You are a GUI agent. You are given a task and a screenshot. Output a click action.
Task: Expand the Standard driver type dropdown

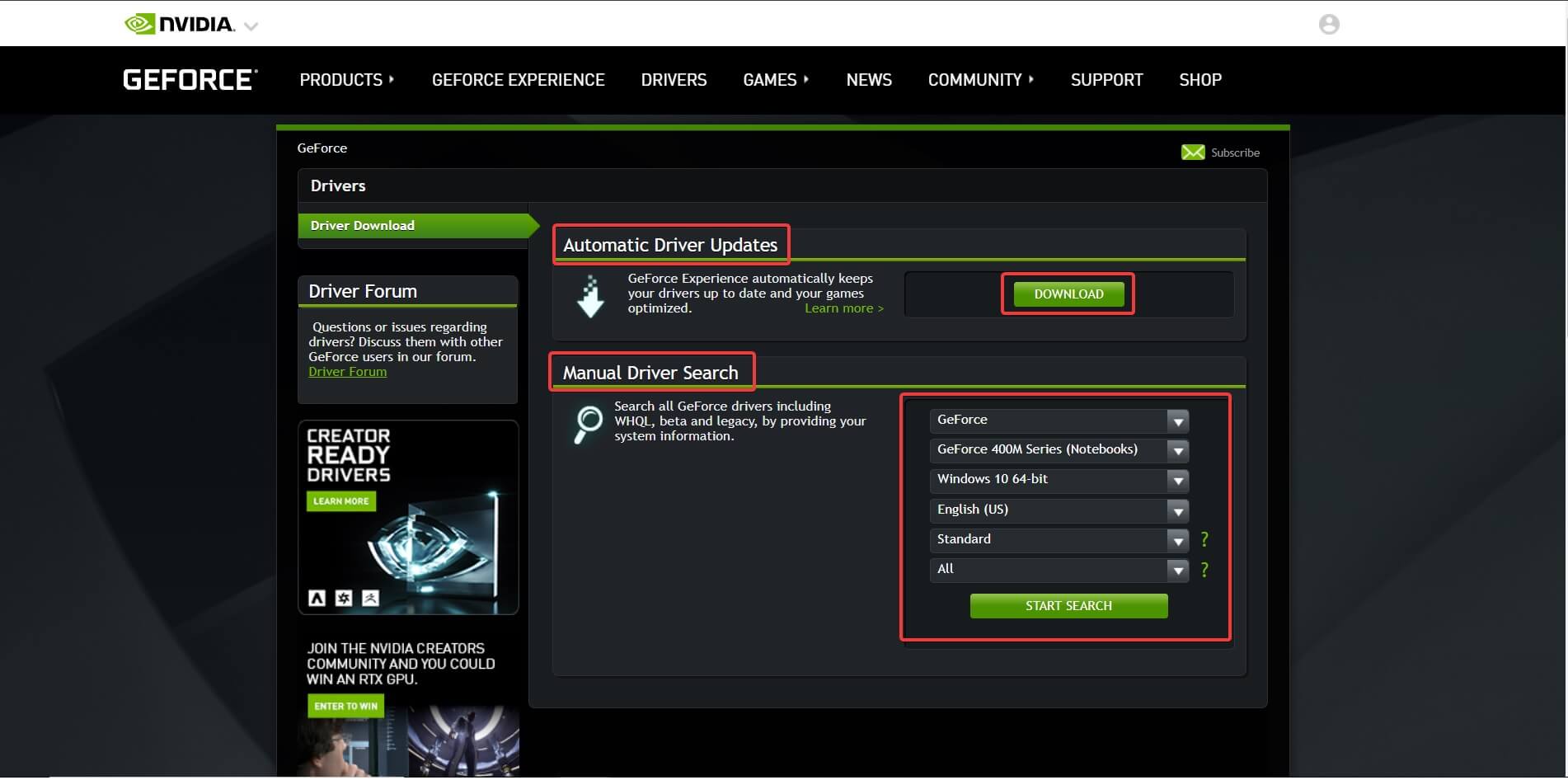(x=1059, y=540)
